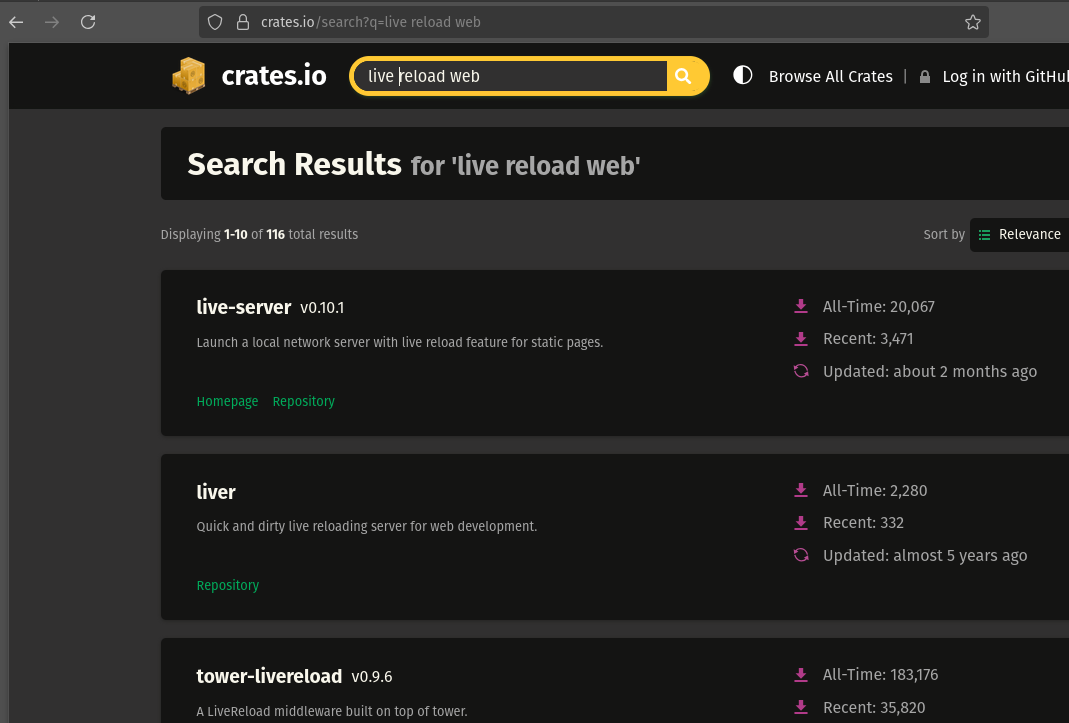Open the crates.io home link
The image size is (1069, 723).
click(x=273, y=76)
